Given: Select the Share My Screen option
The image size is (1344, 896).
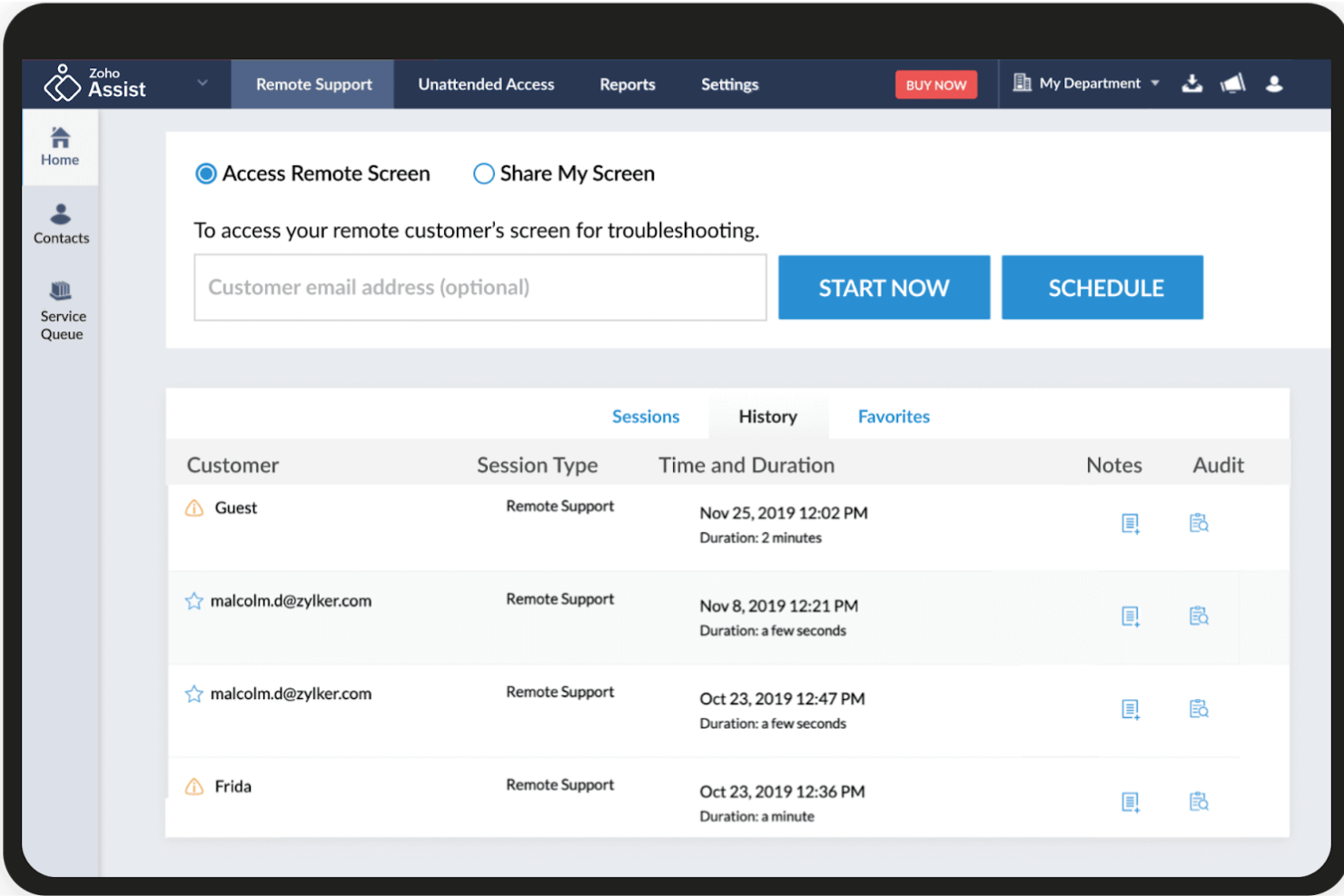Looking at the screenshot, I should point(483,173).
